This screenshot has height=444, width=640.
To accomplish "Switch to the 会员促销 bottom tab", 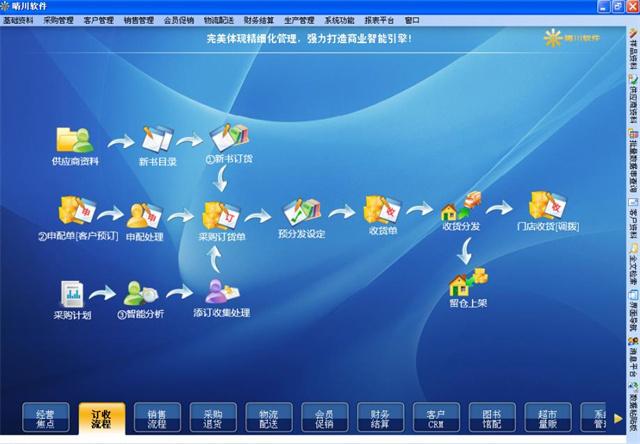I will [324, 418].
